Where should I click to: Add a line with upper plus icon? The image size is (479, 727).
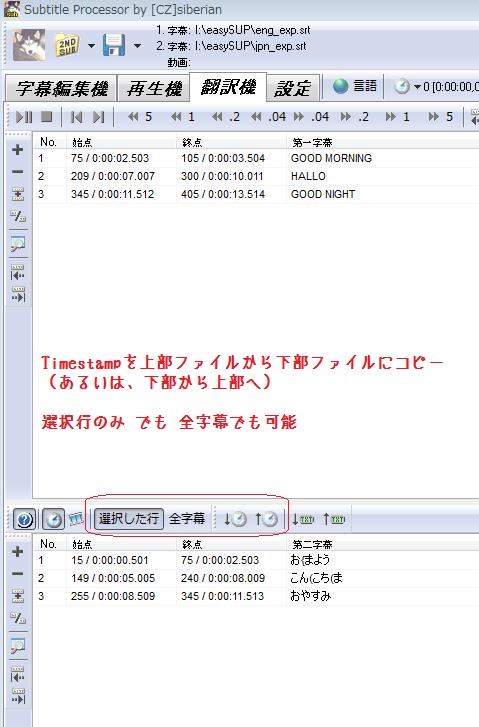[x=18, y=150]
